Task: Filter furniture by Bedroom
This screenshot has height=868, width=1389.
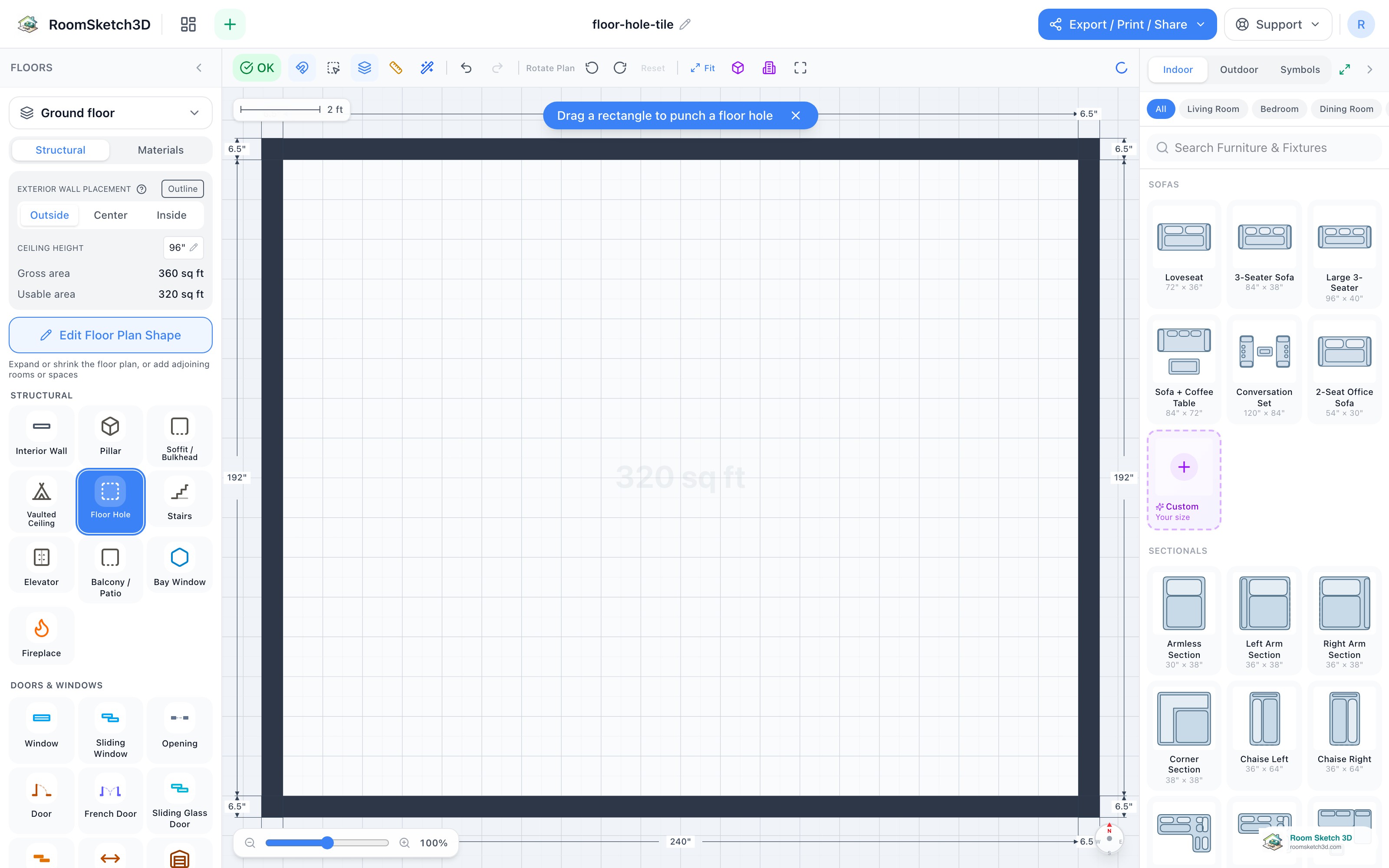Action: (x=1279, y=109)
